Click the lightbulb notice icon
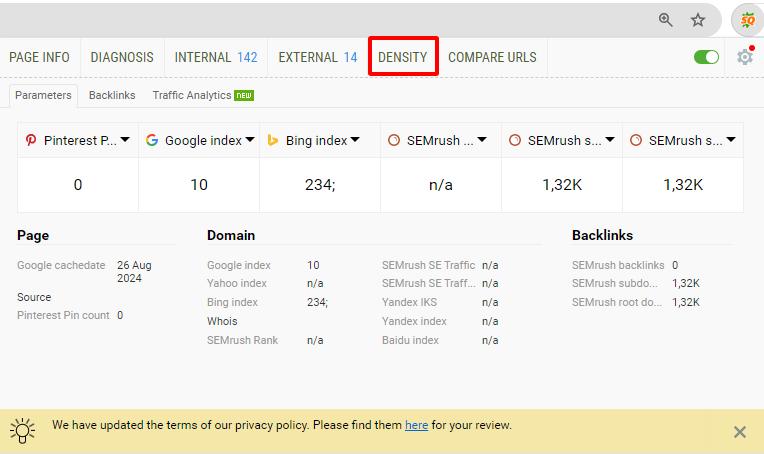The height and width of the screenshot is (454, 764). 23,430
